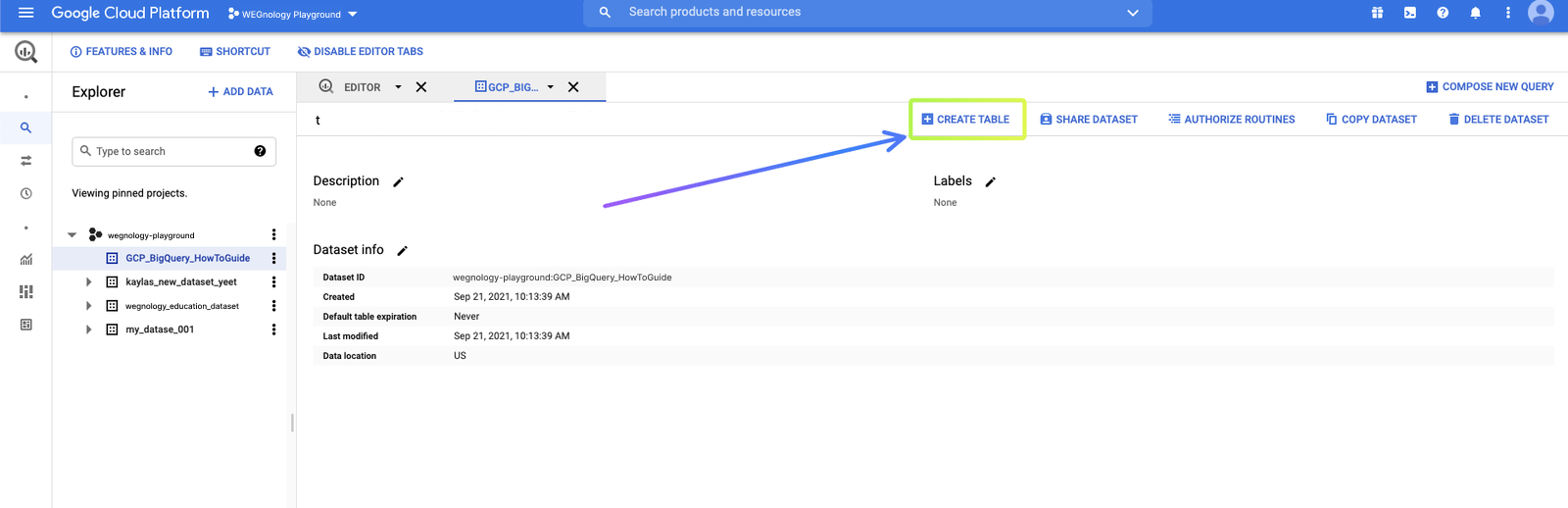
Task: Open actions menu for my_datase_001
Action: (x=273, y=330)
